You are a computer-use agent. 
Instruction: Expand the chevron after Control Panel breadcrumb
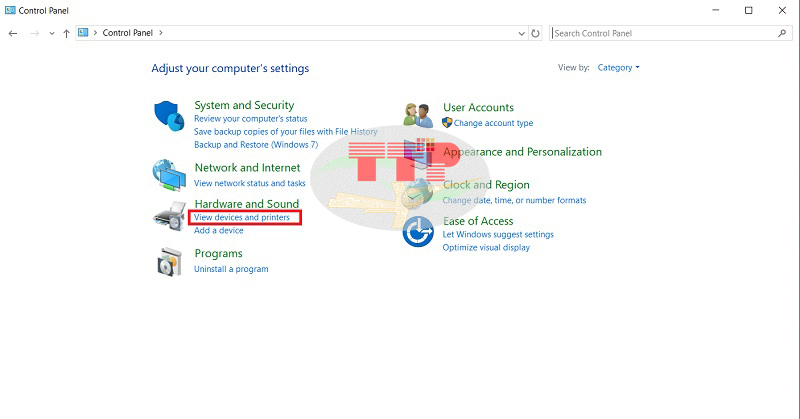click(161, 33)
